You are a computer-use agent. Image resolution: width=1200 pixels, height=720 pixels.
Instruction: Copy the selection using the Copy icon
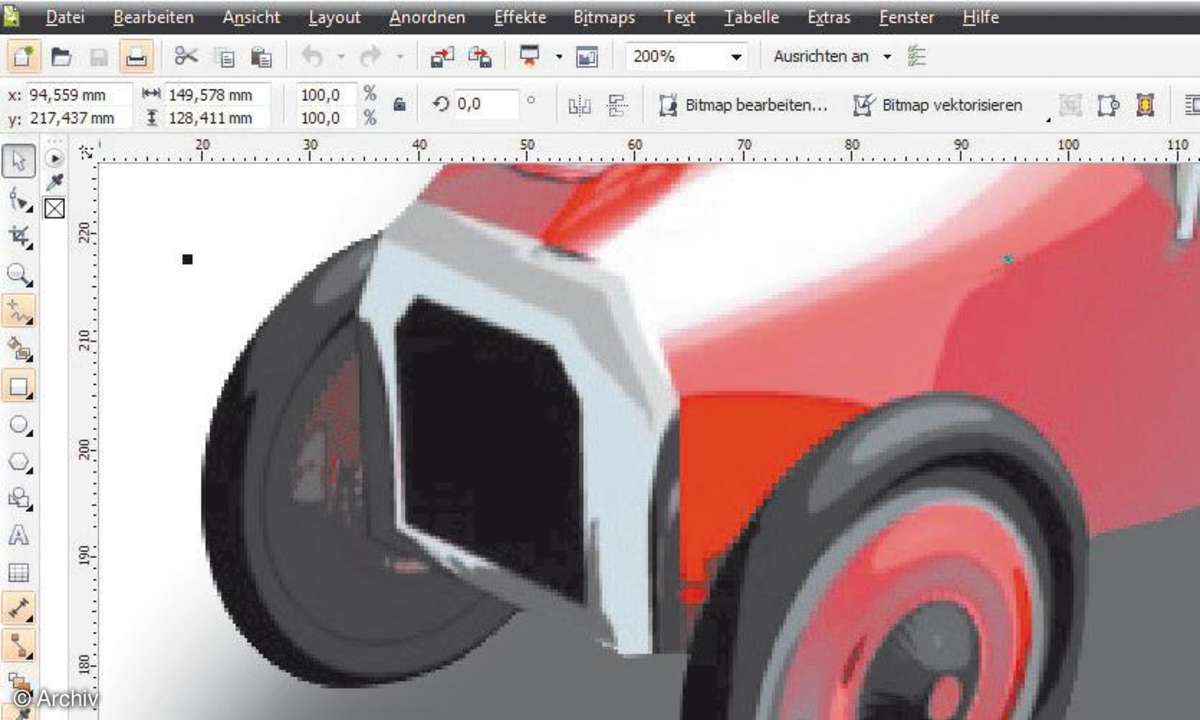tap(226, 57)
